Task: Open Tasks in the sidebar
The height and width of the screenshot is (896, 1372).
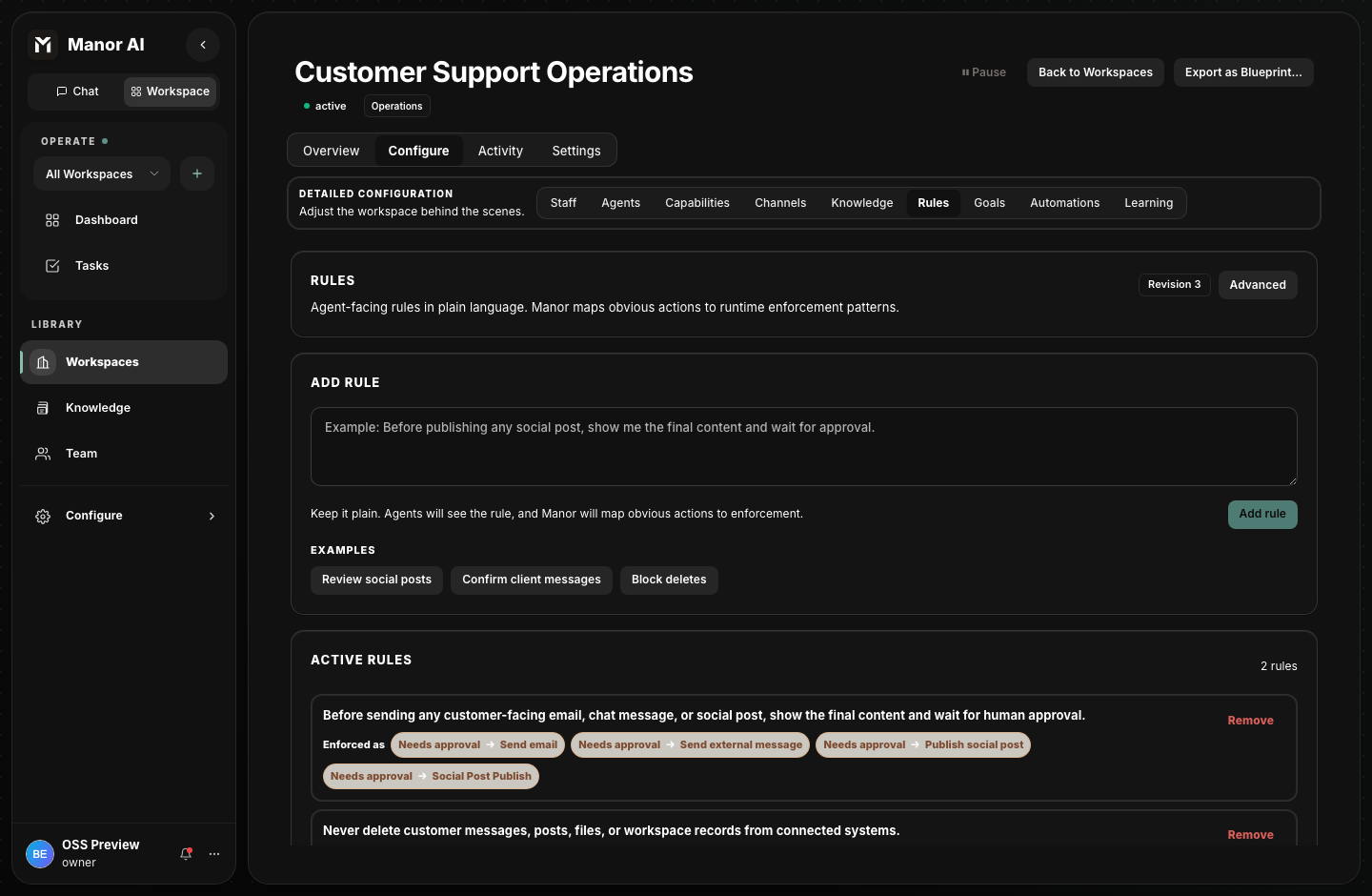Action: coord(123,266)
